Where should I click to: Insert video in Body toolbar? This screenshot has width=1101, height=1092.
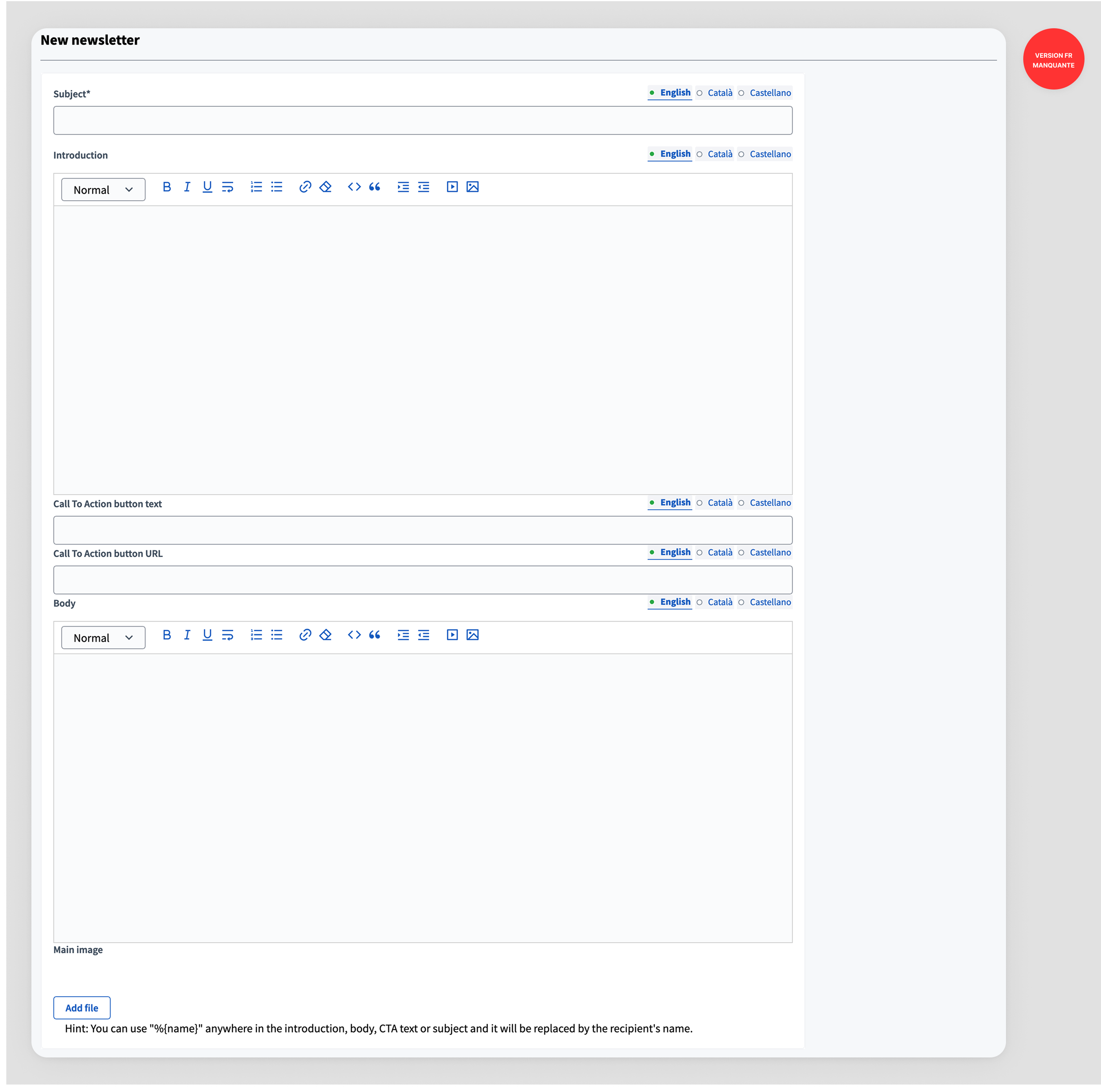452,635
